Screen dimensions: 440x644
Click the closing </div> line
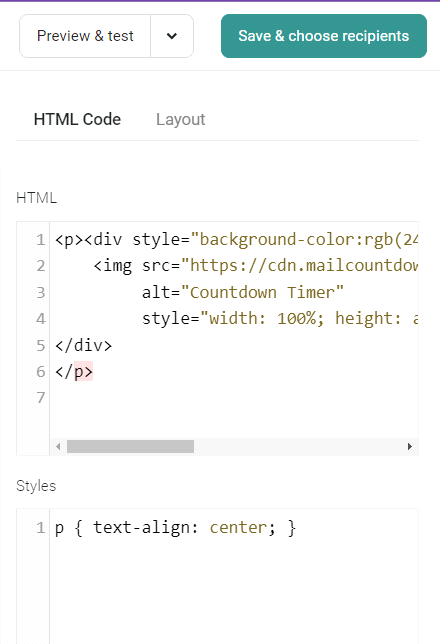click(83, 345)
